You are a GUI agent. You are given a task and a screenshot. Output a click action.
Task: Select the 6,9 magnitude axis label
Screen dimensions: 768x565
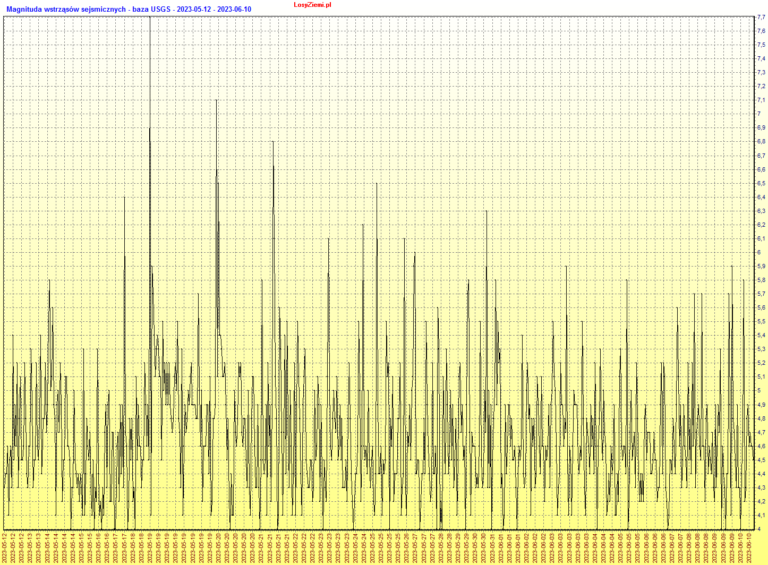pos(761,128)
